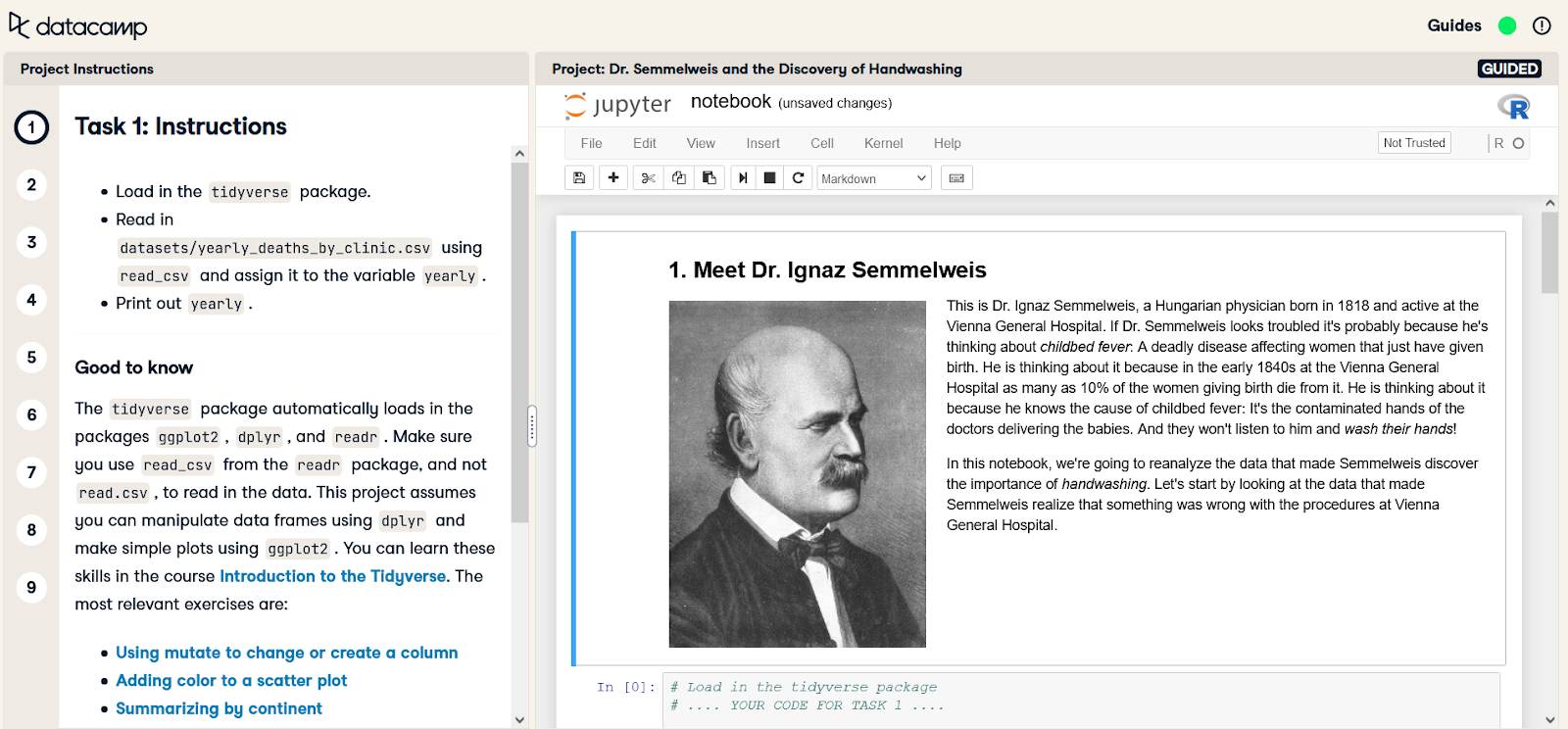
Task: Open the Help menu
Action: (x=948, y=143)
